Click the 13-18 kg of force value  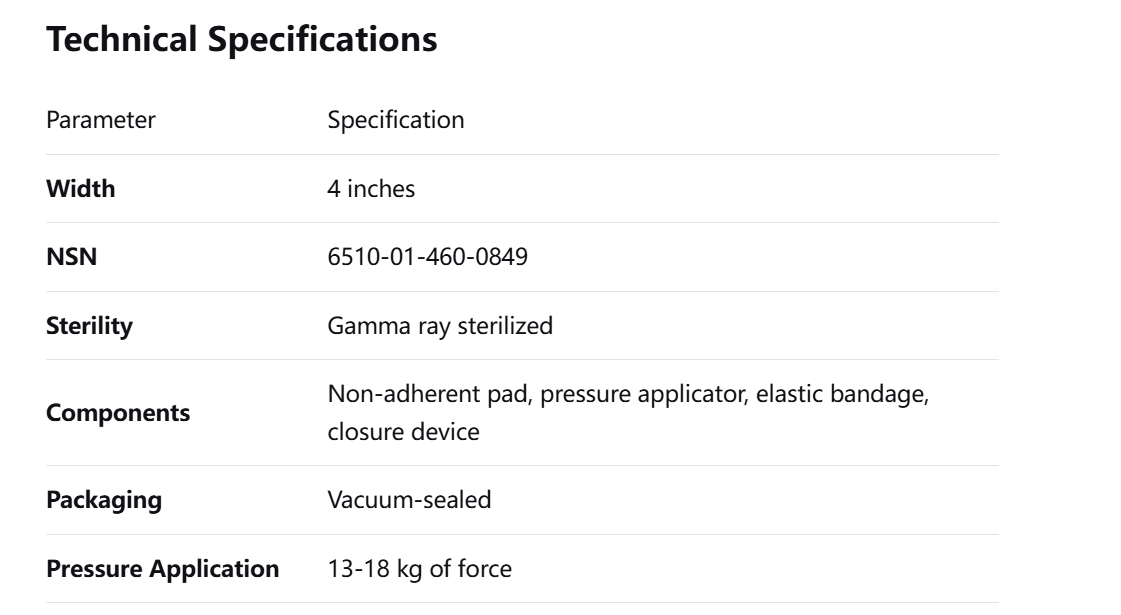pyautogui.click(x=420, y=568)
